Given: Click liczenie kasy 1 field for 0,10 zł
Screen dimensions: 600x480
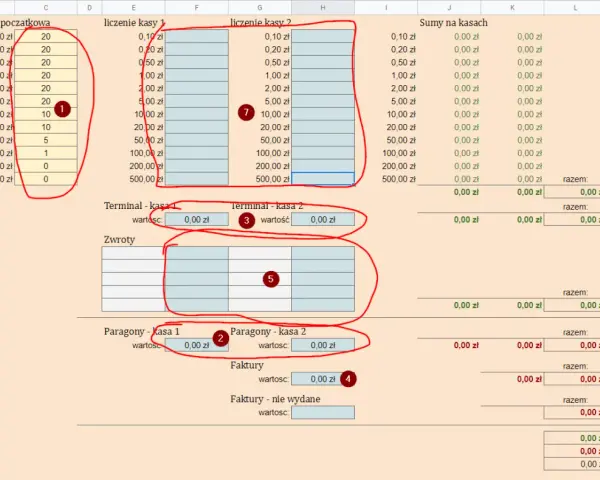Looking at the screenshot, I should pos(197,36).
